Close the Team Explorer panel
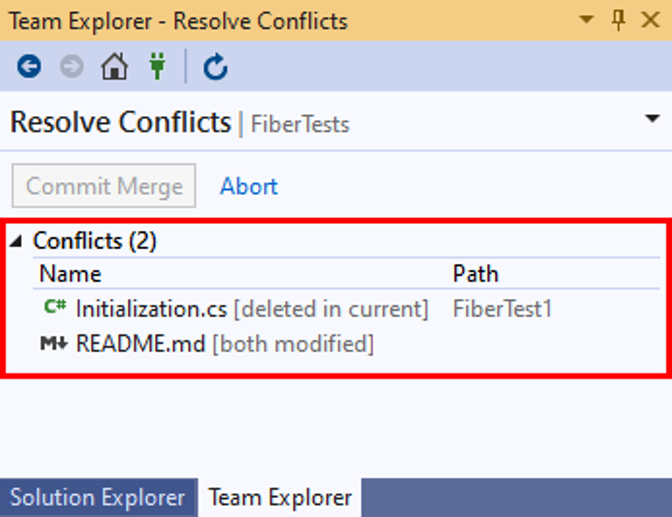 click(650, 20)
